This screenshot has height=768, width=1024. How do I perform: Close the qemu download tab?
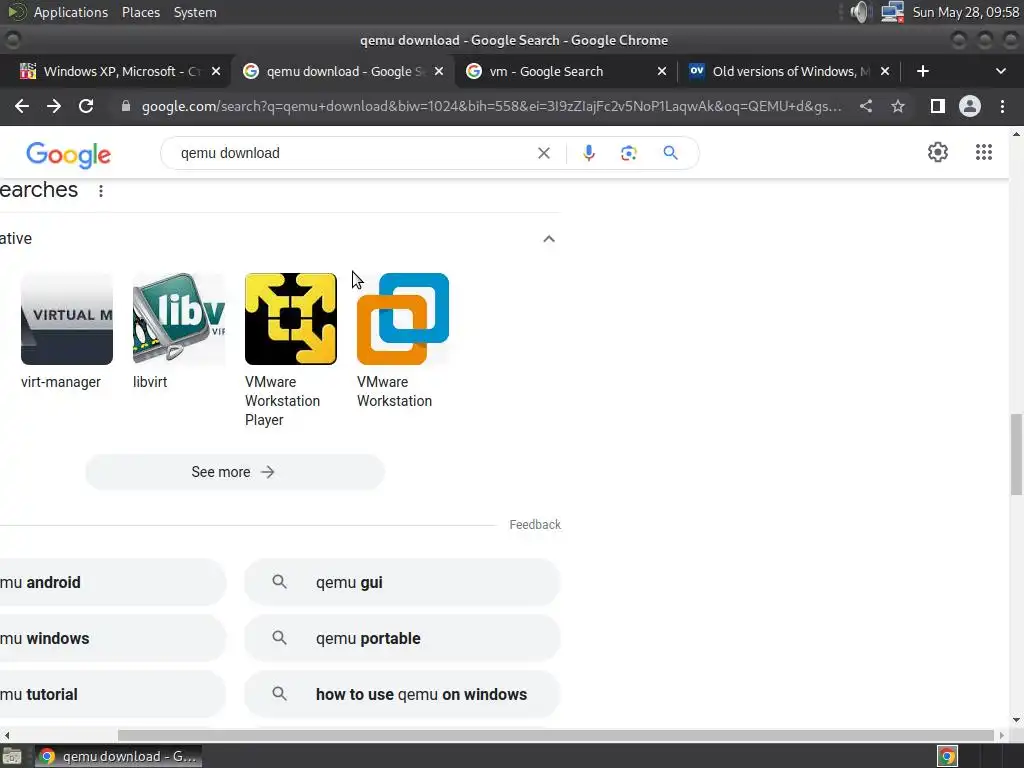coord(439,71)
